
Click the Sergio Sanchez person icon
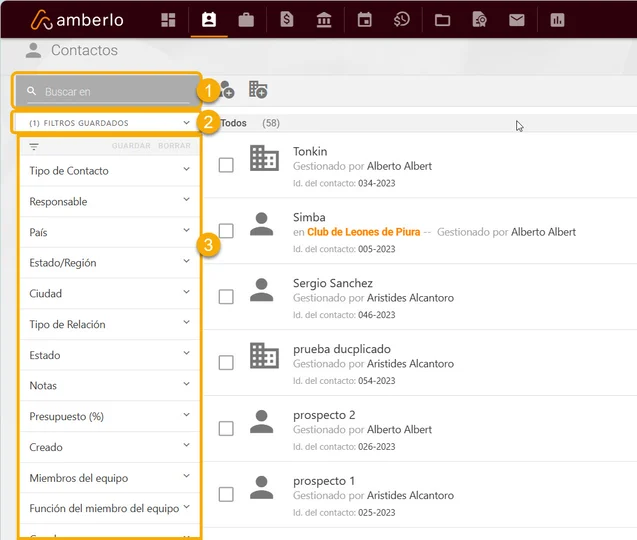[x=262, y=290]
